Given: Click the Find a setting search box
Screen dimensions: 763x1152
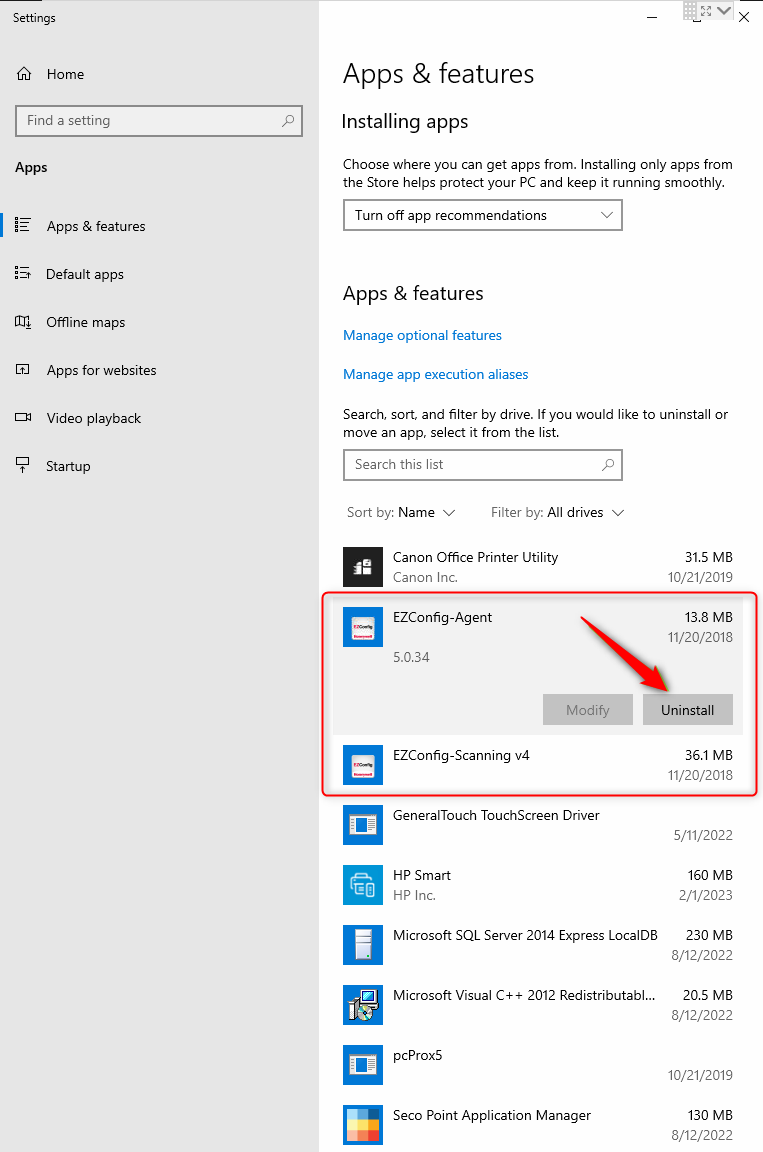Looking at the screenshot, I should (x=159, y=120).
